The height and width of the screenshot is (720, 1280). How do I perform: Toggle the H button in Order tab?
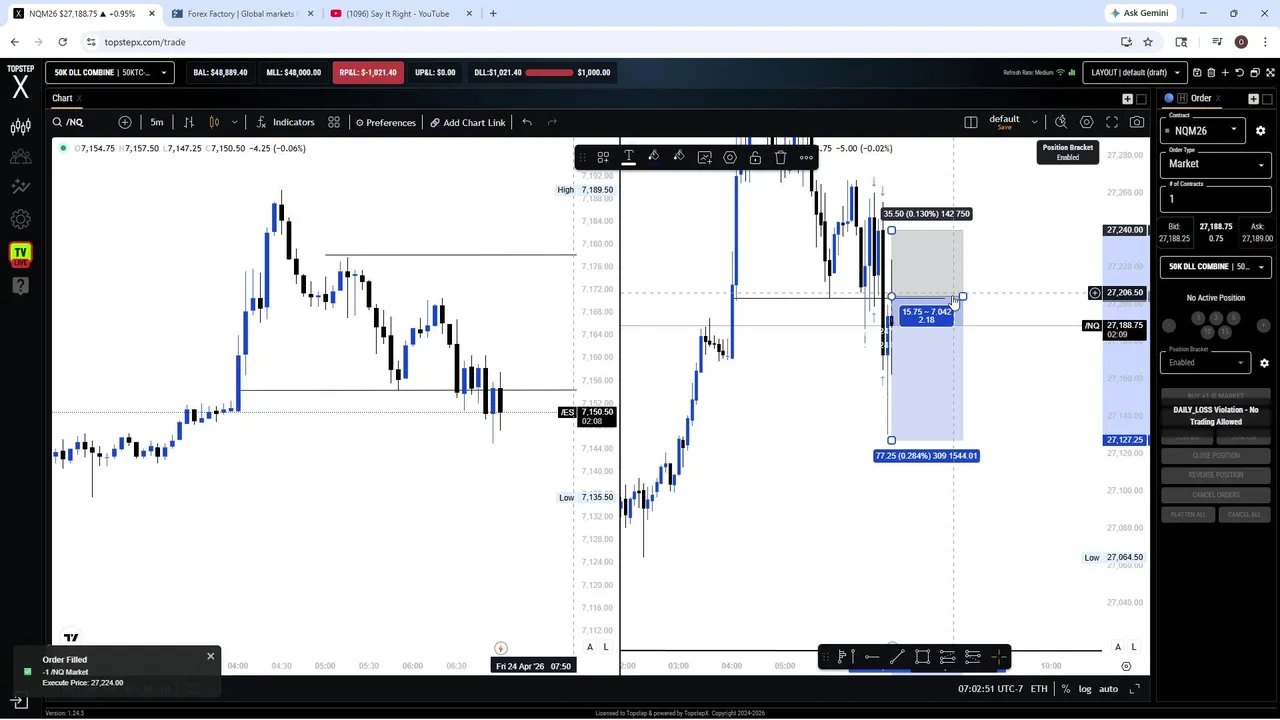[x=1182, y=99]
